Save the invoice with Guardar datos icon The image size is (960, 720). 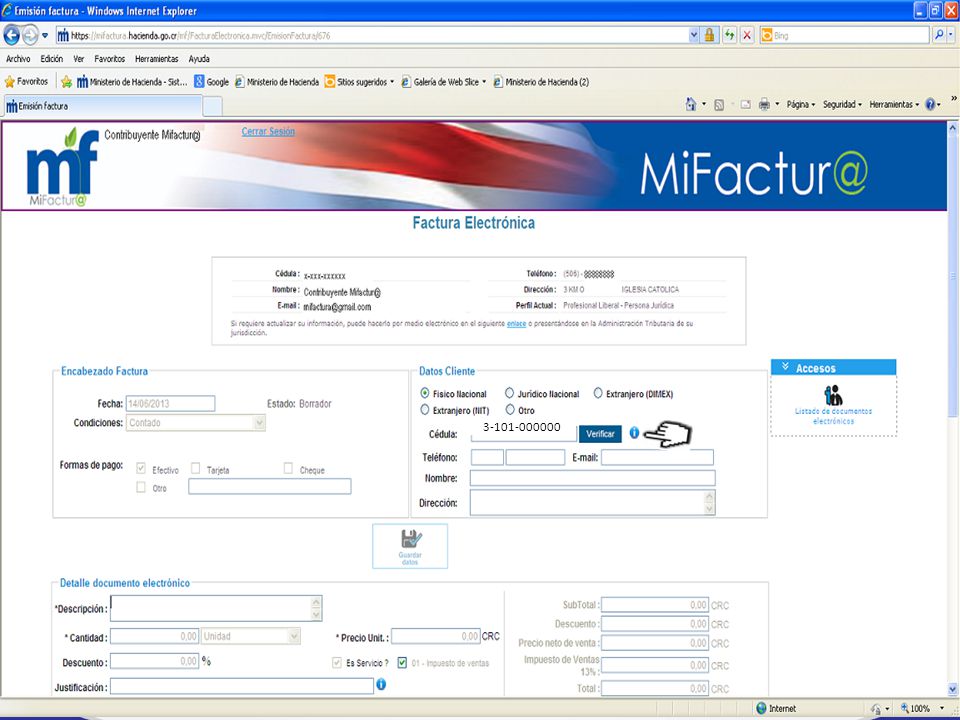(410, 546)
